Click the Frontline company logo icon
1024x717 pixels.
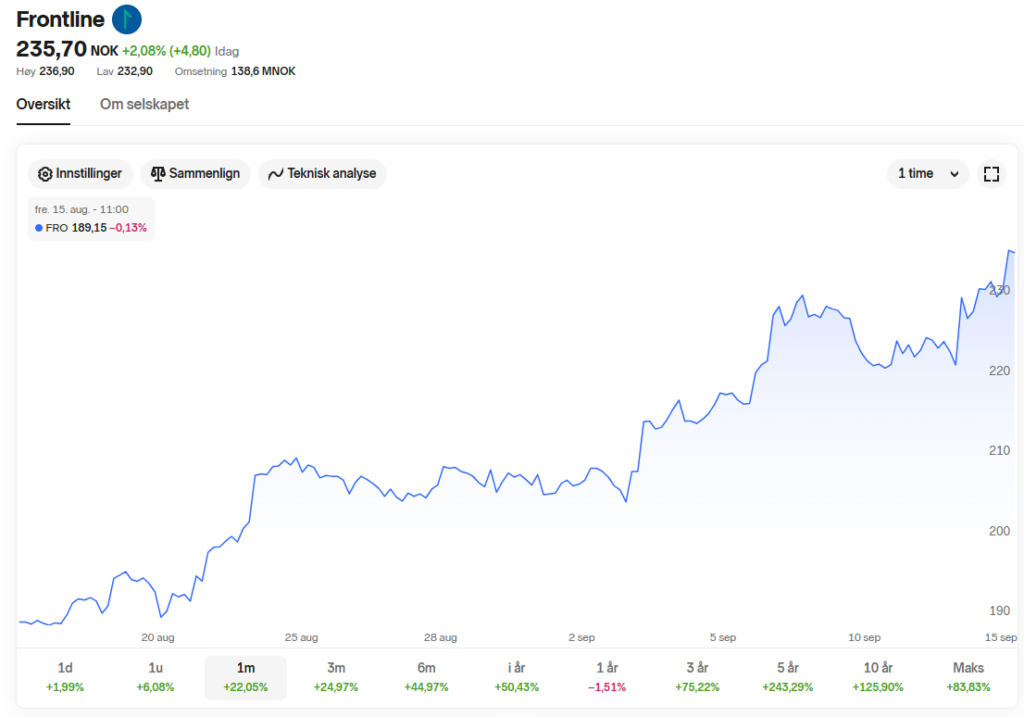pos(127,18)
